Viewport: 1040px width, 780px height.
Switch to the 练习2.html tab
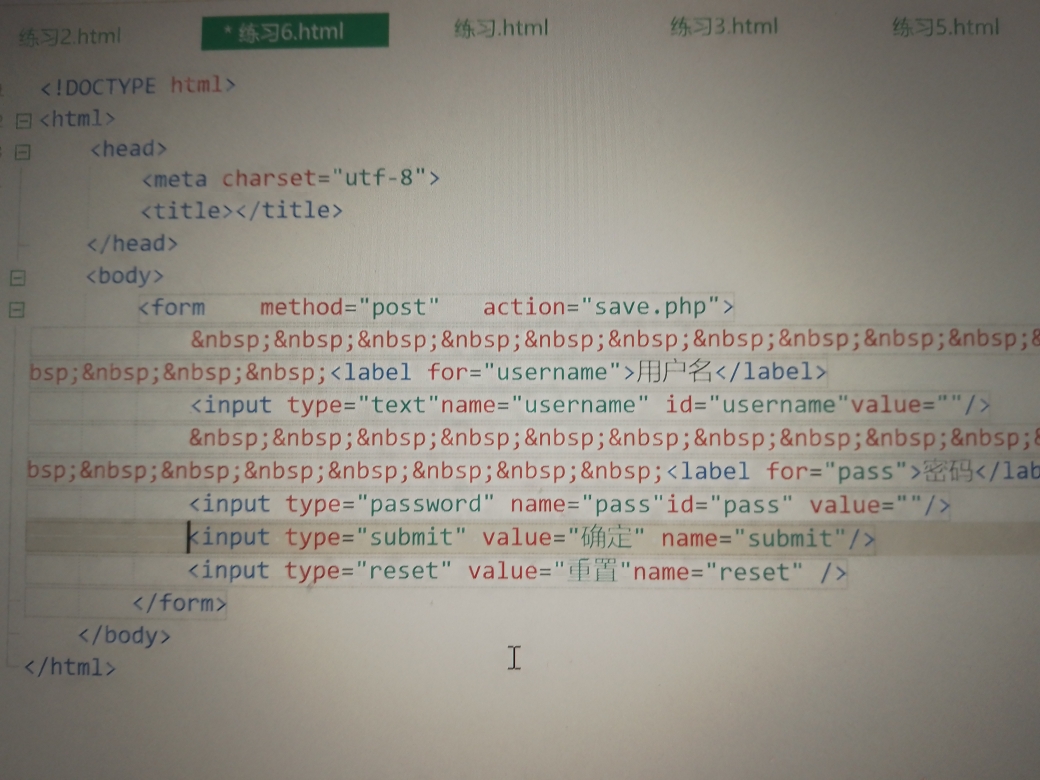pos(70,36)
